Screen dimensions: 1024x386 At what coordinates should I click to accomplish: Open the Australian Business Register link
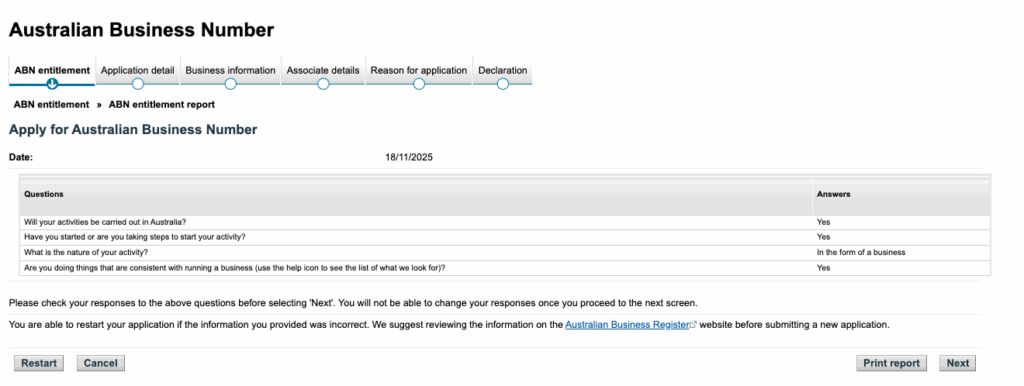627,324
